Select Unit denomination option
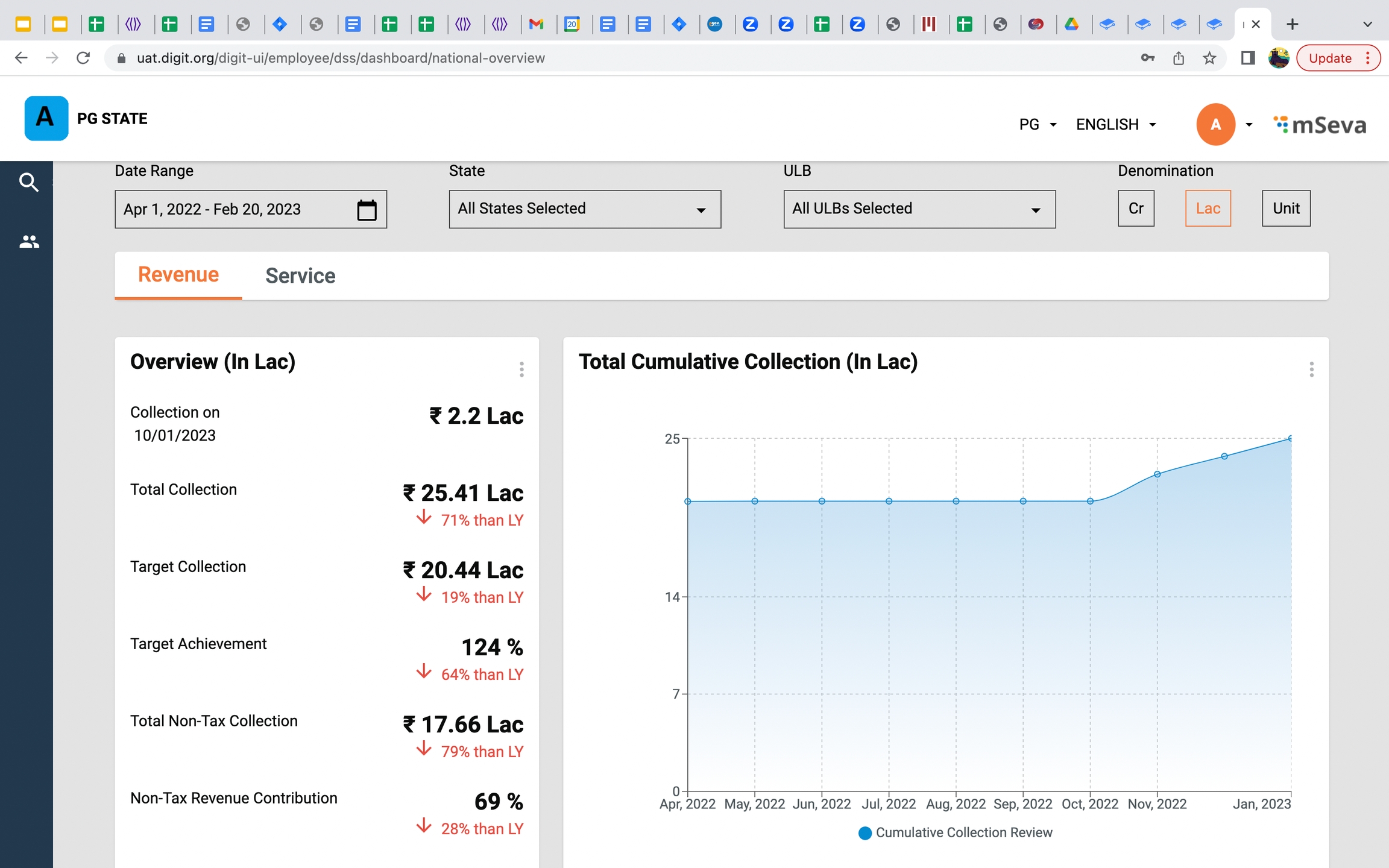 tap(1286, 209)
